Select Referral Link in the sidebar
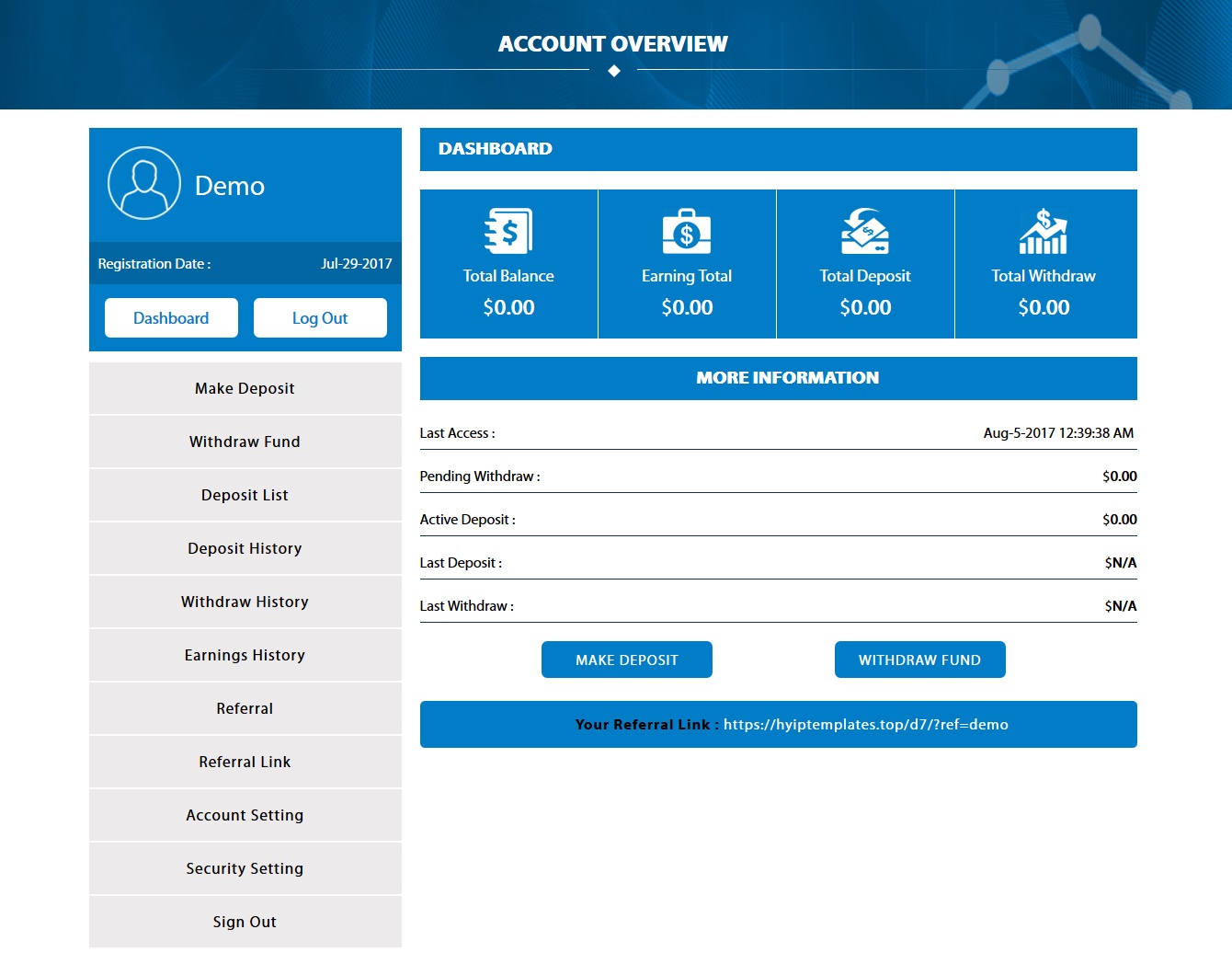The height and width of the screenshot is (964, 1232). tap(245, 762)
